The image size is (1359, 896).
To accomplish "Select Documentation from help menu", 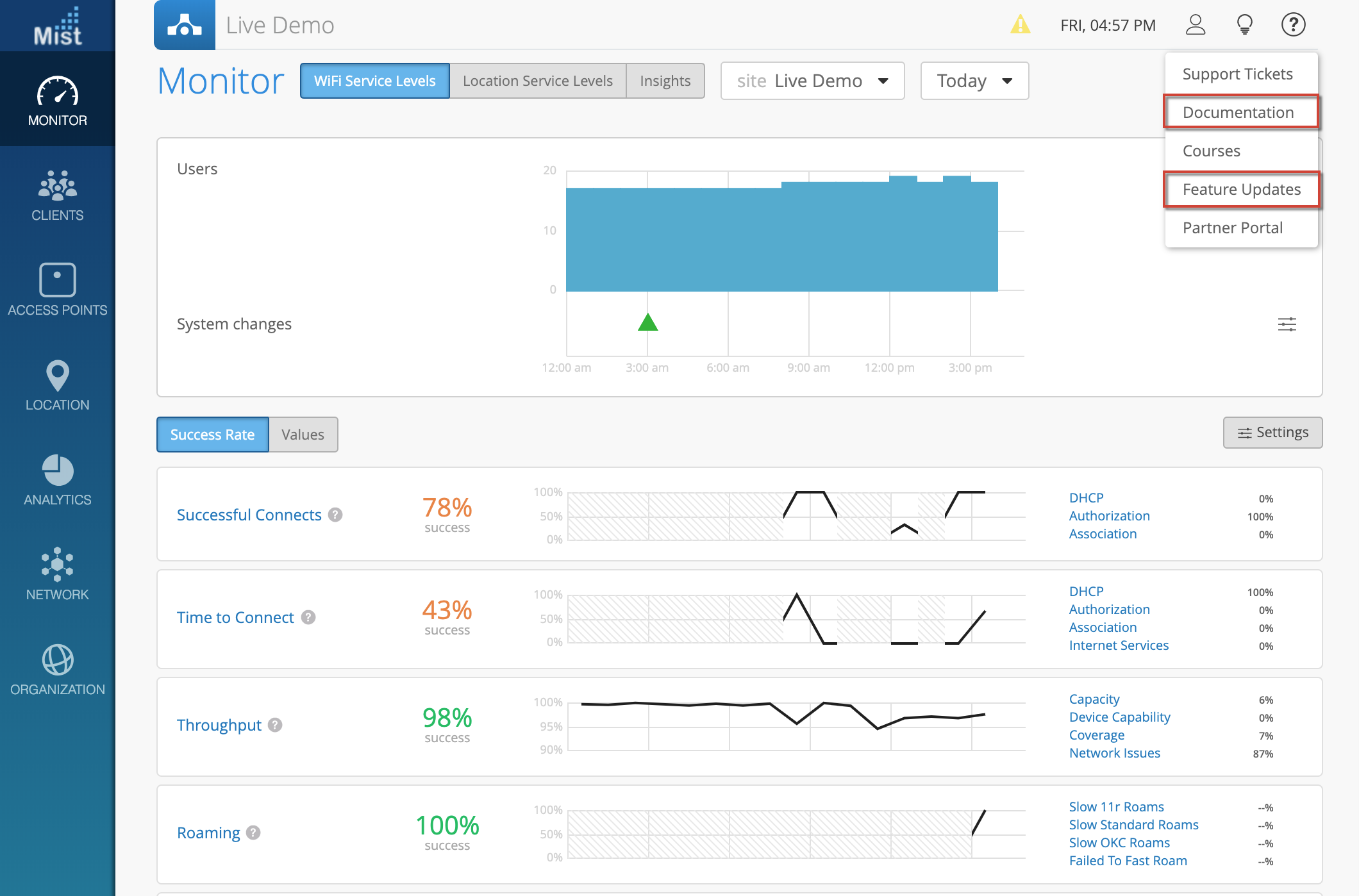I will (1238, 112).
